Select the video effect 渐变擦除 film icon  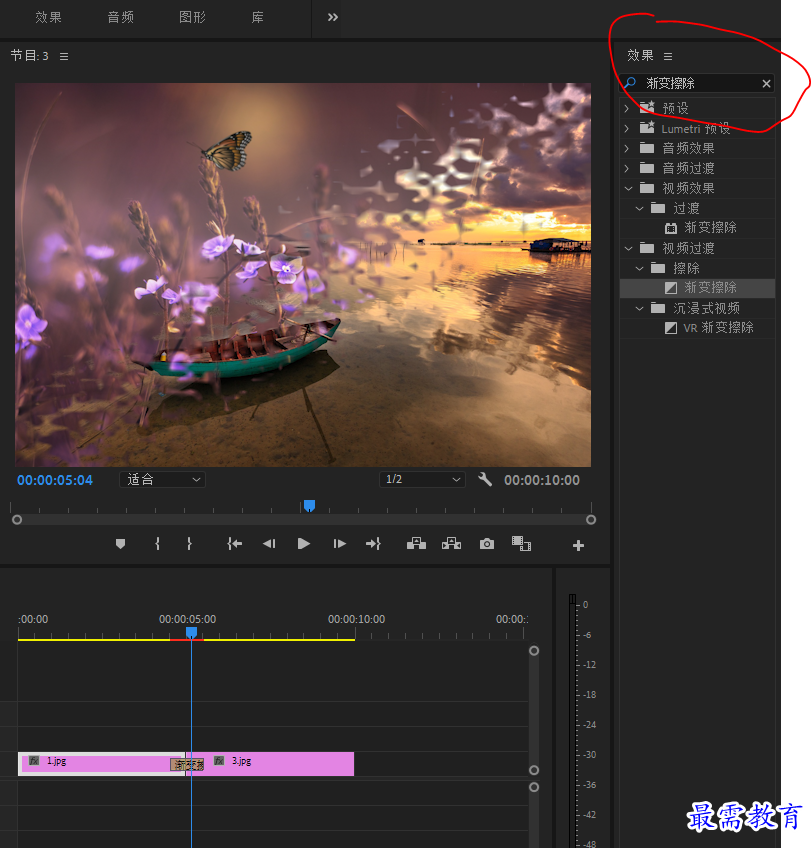click(670, 228)
